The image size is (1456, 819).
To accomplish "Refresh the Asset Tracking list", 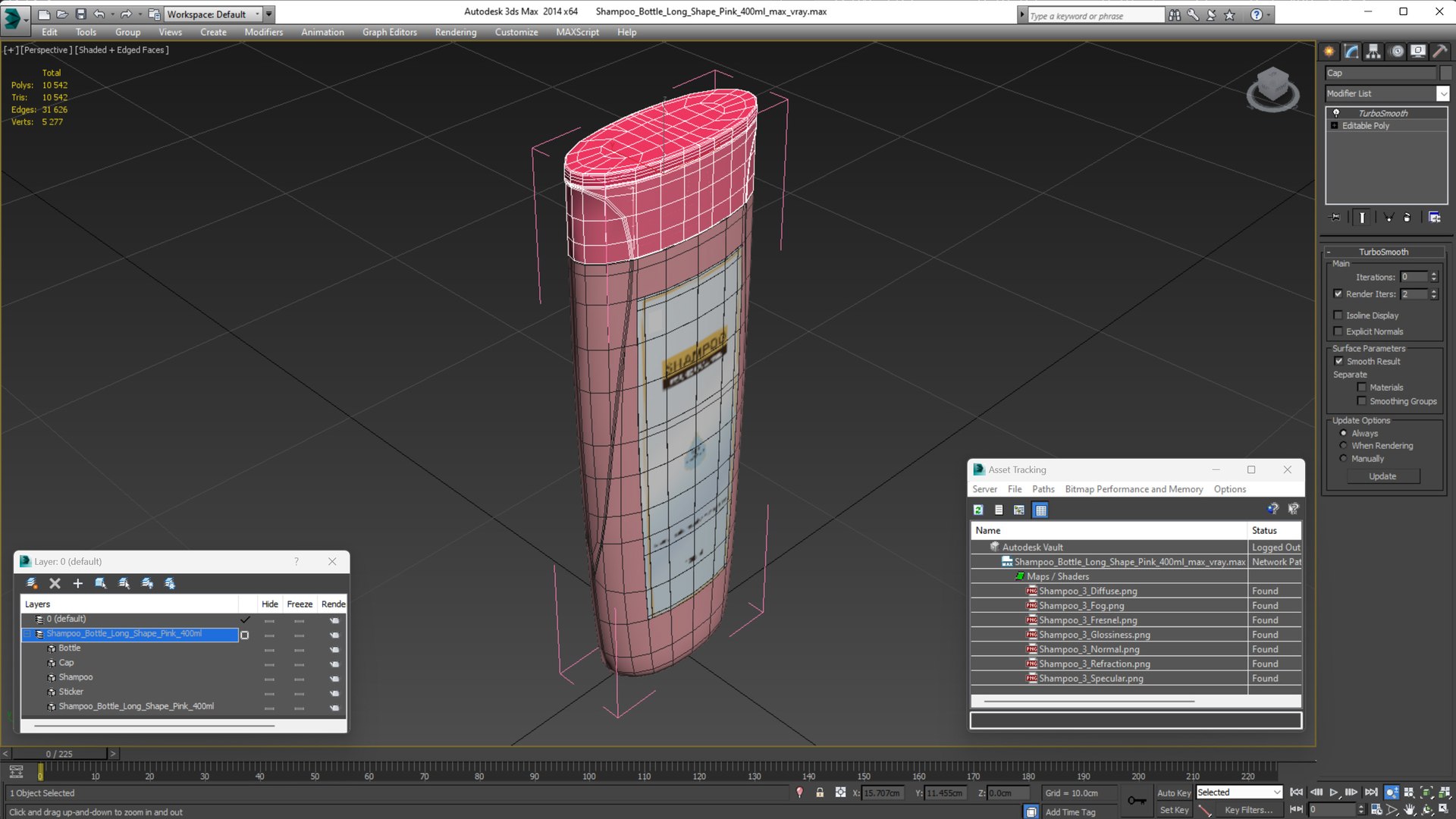I will [978, 510].
